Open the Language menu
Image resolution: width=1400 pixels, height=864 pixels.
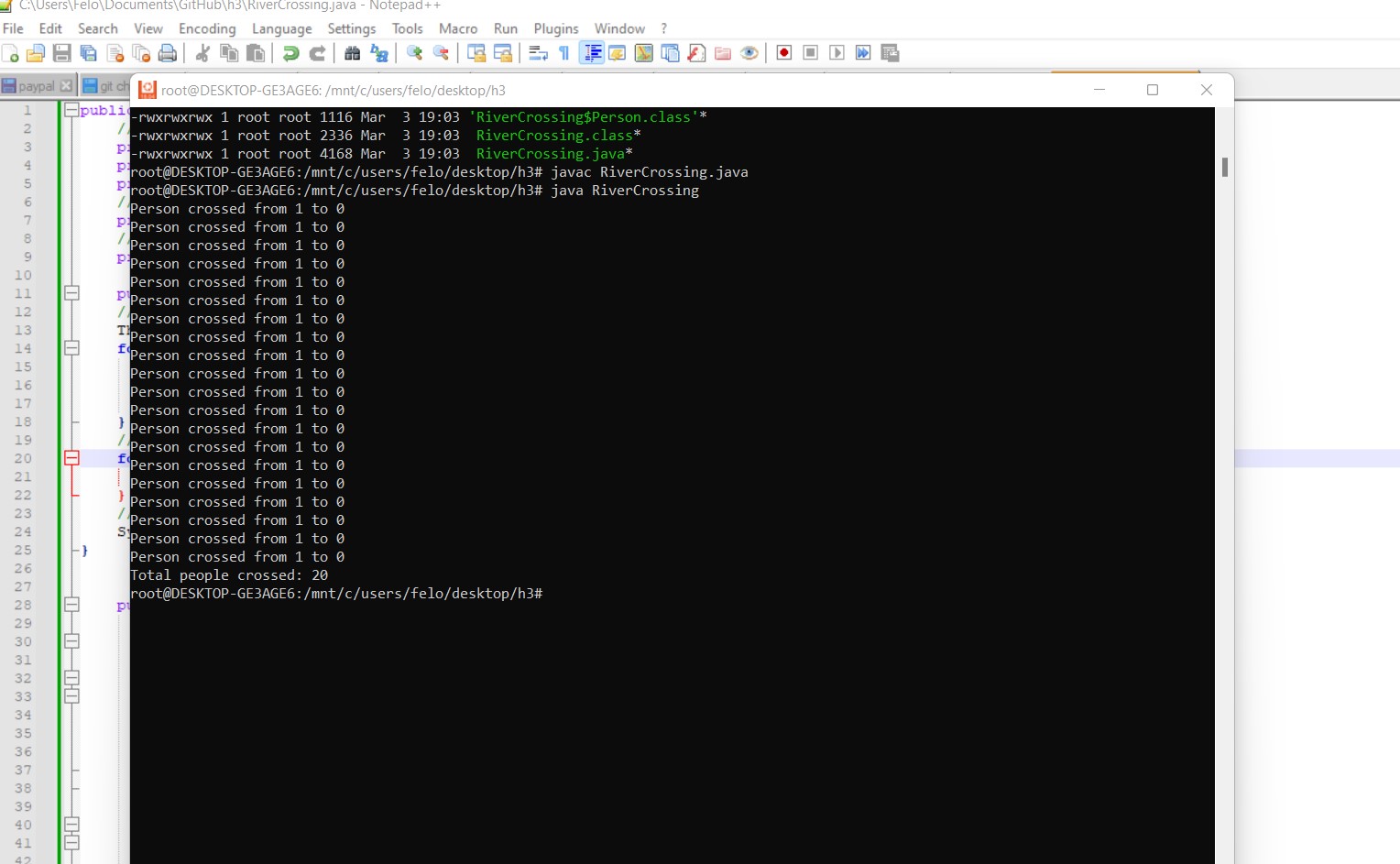coord(282,28)
